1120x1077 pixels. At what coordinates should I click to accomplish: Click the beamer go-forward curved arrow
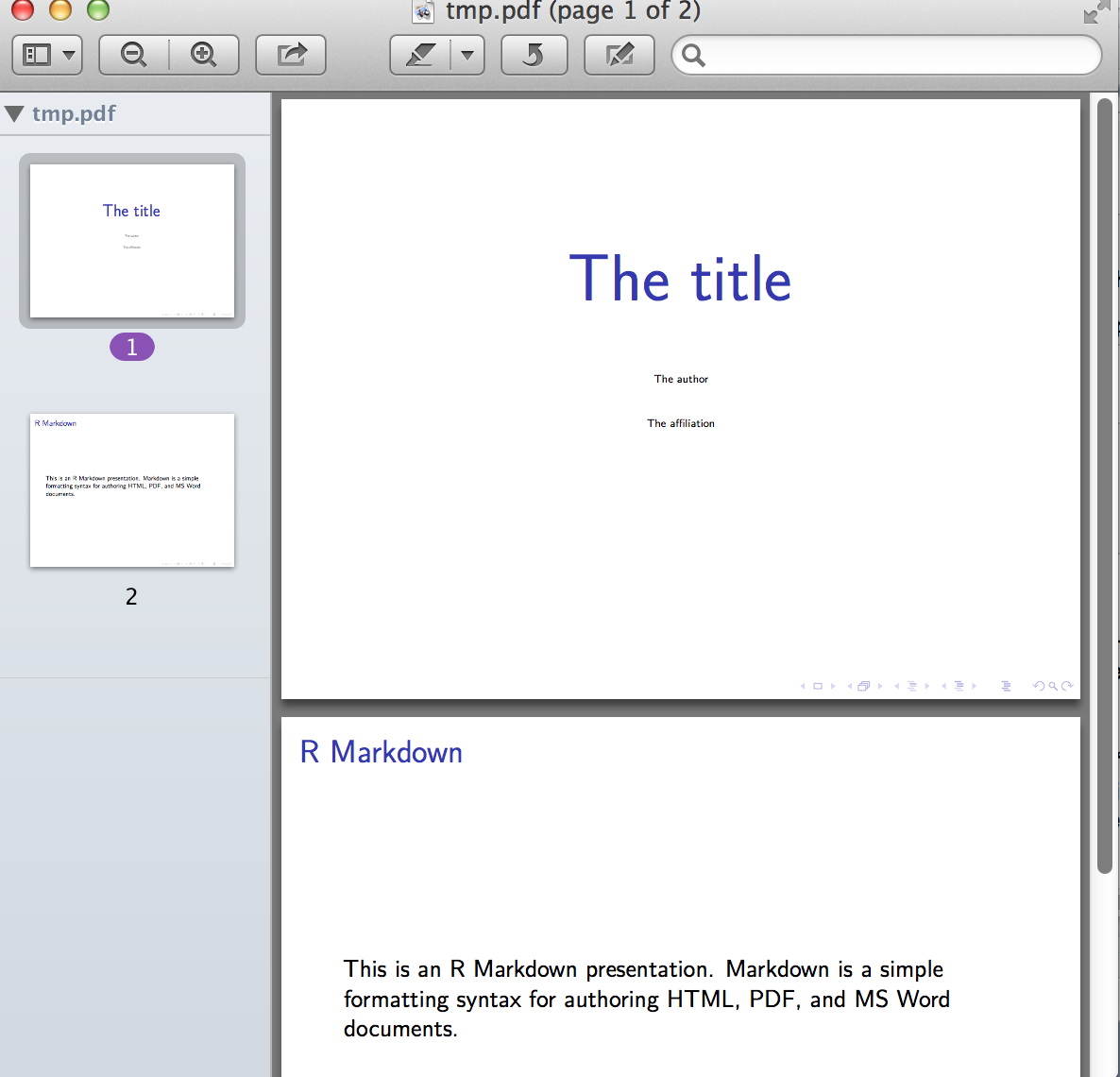(1066, 686)
